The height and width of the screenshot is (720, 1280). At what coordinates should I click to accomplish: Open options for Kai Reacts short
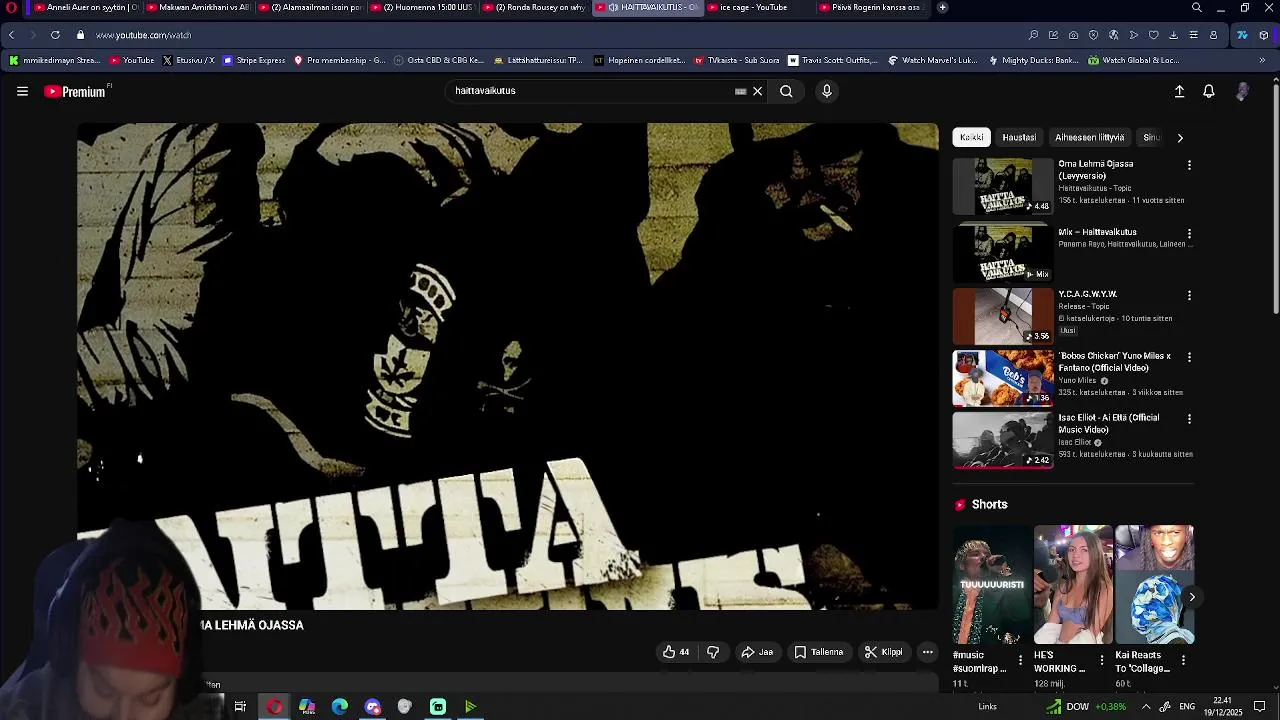coord(1183,660)
